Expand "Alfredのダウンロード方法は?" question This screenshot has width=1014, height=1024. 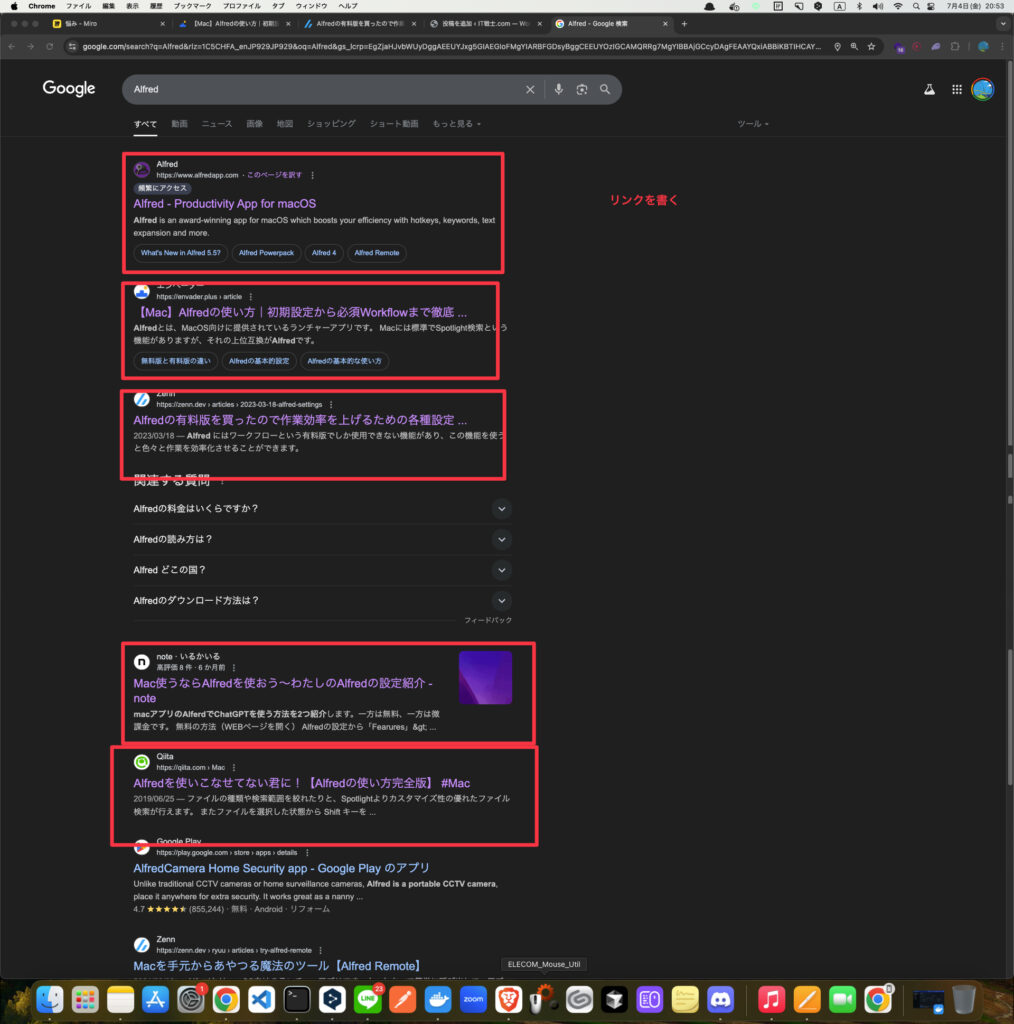502,600
